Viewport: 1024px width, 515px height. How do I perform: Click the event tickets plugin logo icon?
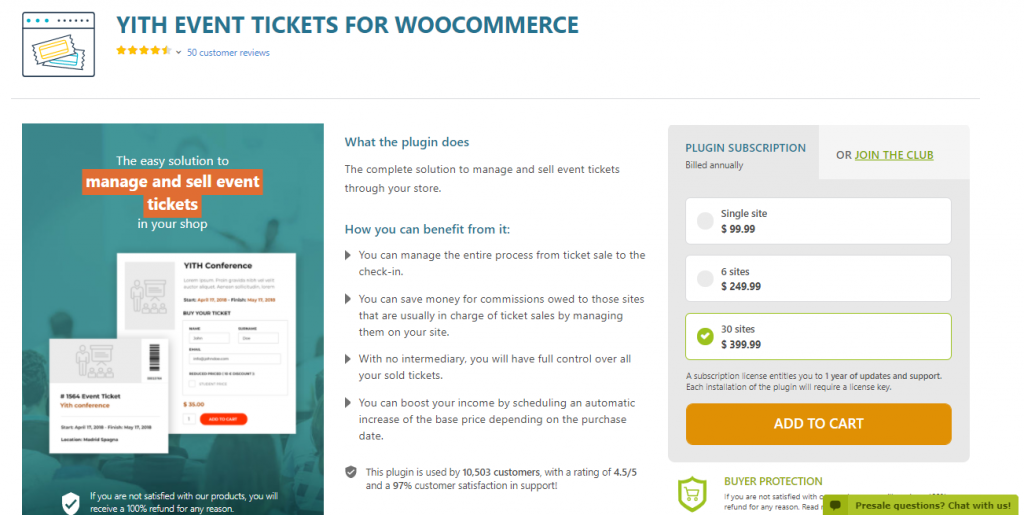pyautogui.click(x=58, y=44)
